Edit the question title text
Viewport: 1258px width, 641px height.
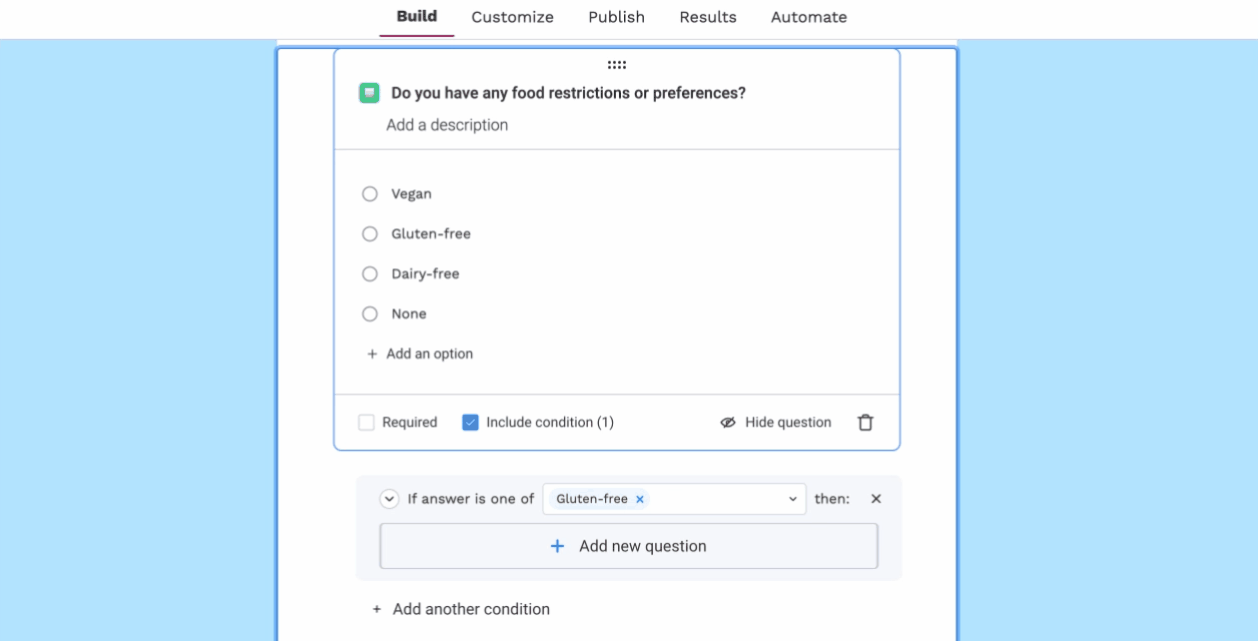(568, 93)
